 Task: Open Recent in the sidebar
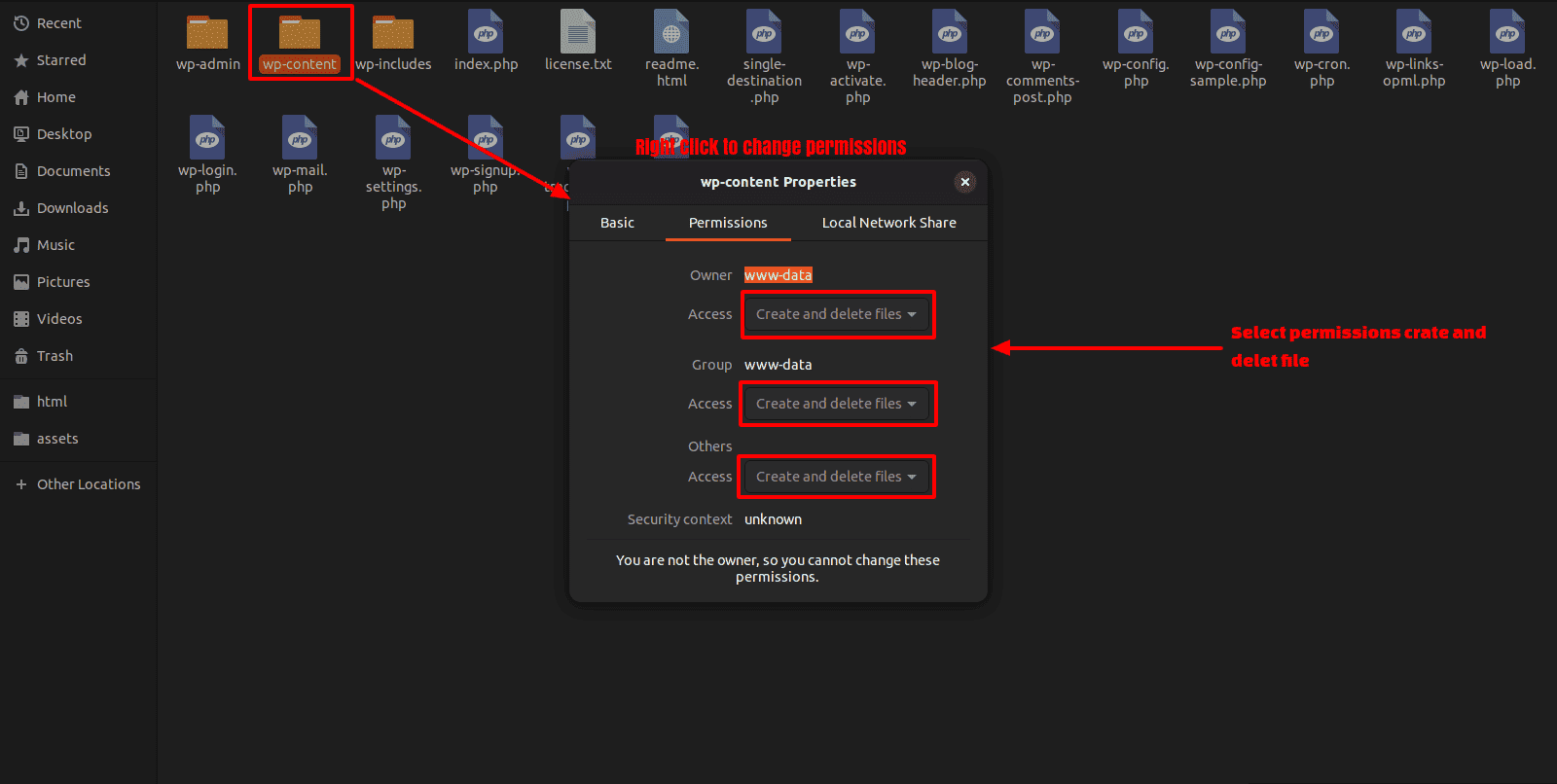pyautogui.click(x=78, y=23)
